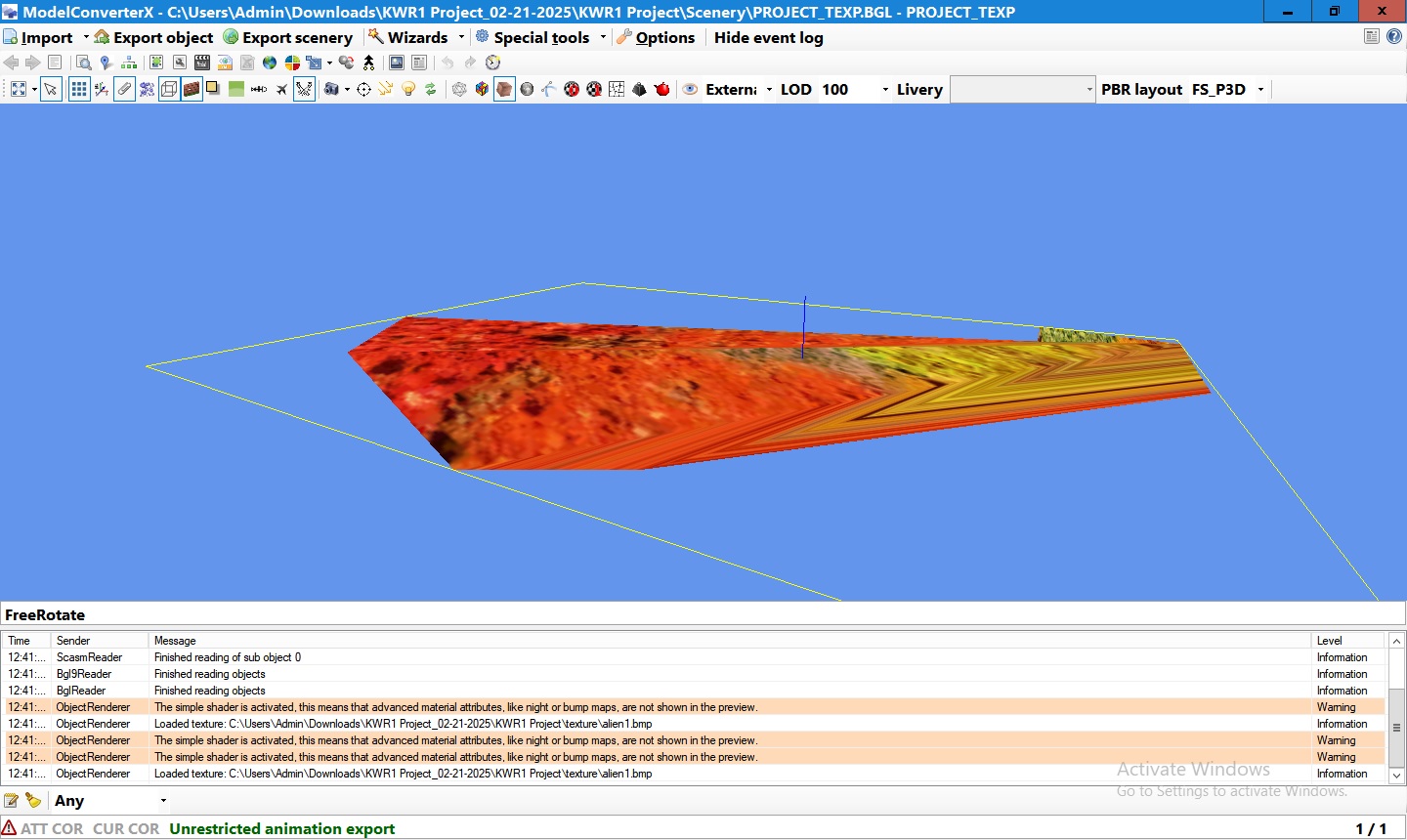Click the multicolored cube icon
Screen dimensions: 1407x840
pyautogui.click(x=482, y=89)
